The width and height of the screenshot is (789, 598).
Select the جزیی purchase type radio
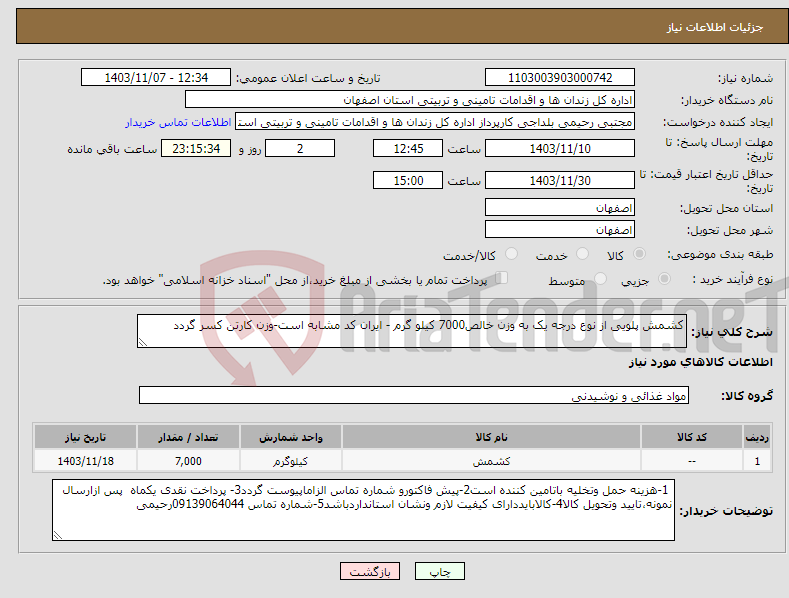pos(664,278)
